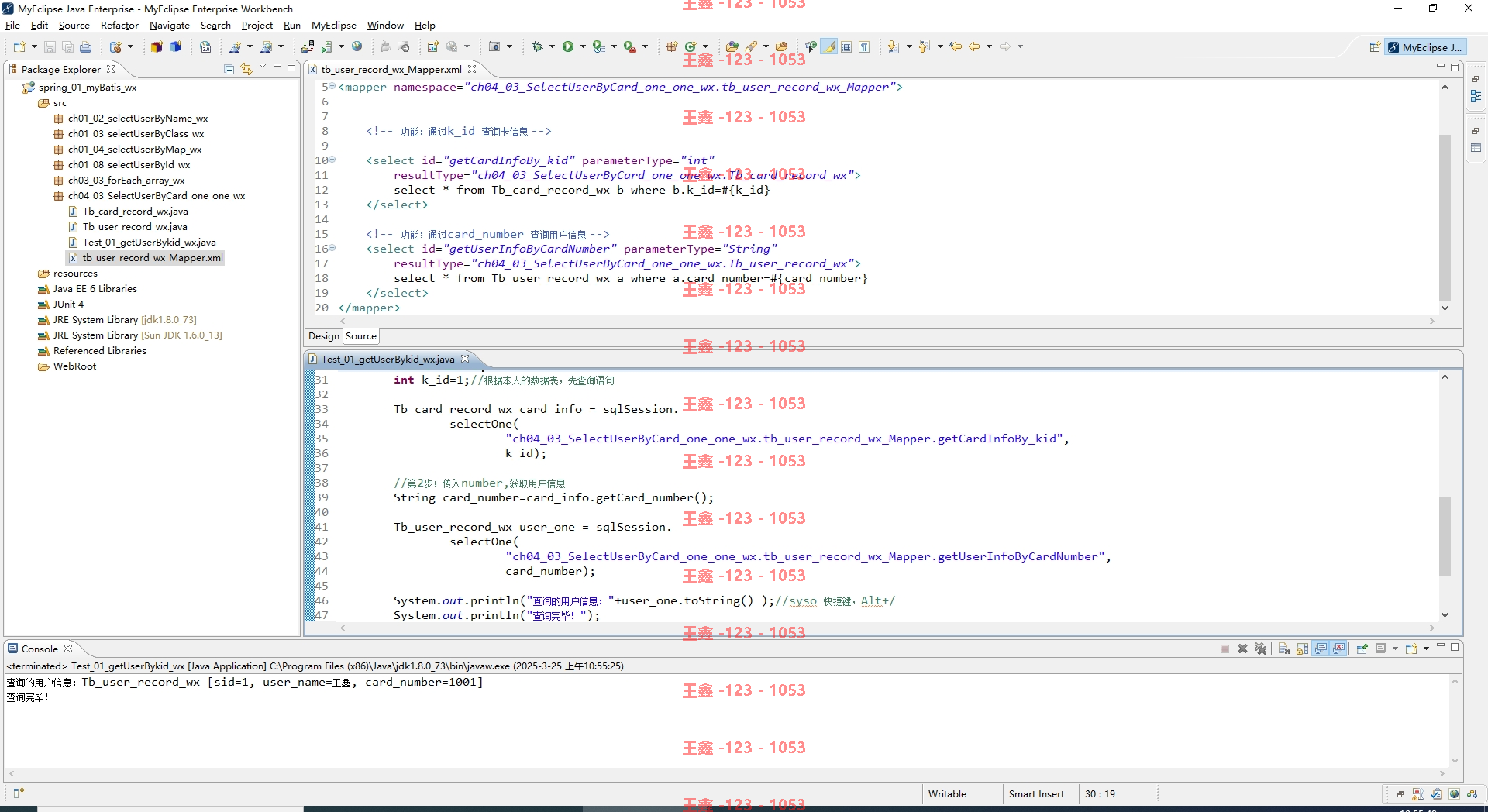Open the Run button dropdown arrow
Image resolution: width=1488 pixels, height=812 pixels.
click(x=582, y=46)
